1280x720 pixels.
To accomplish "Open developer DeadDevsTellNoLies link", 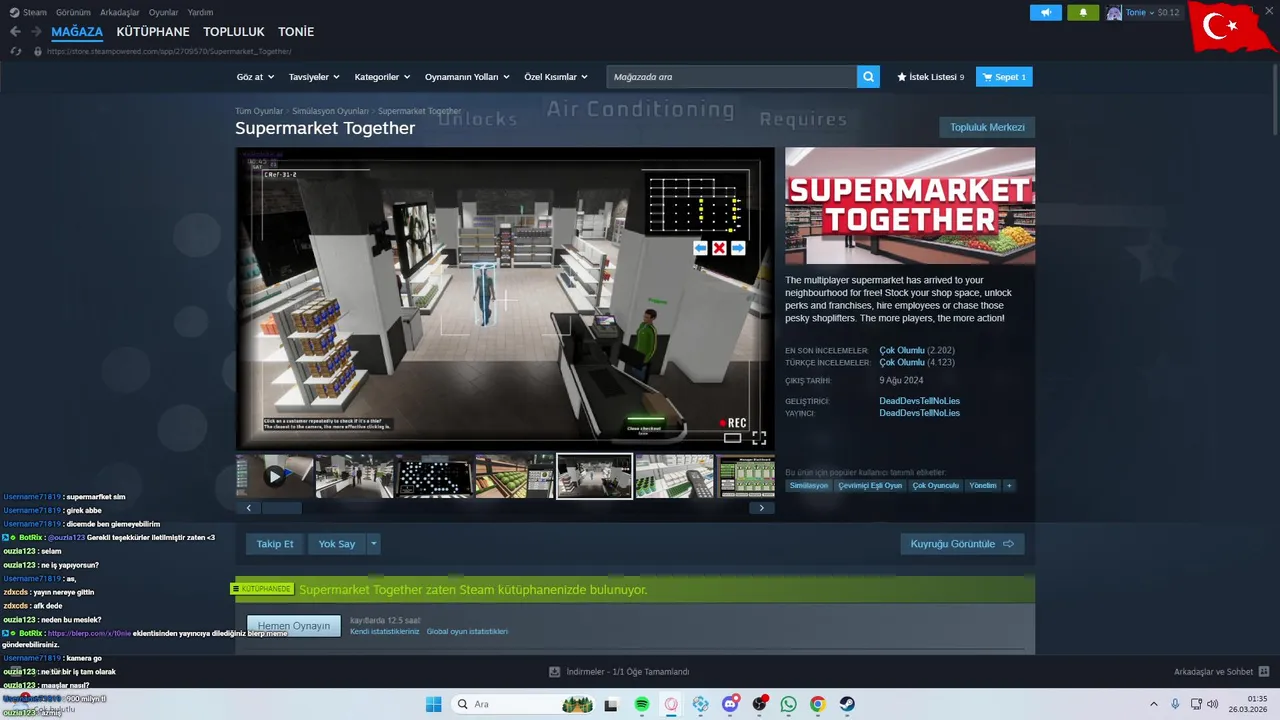I will point(919,401).
